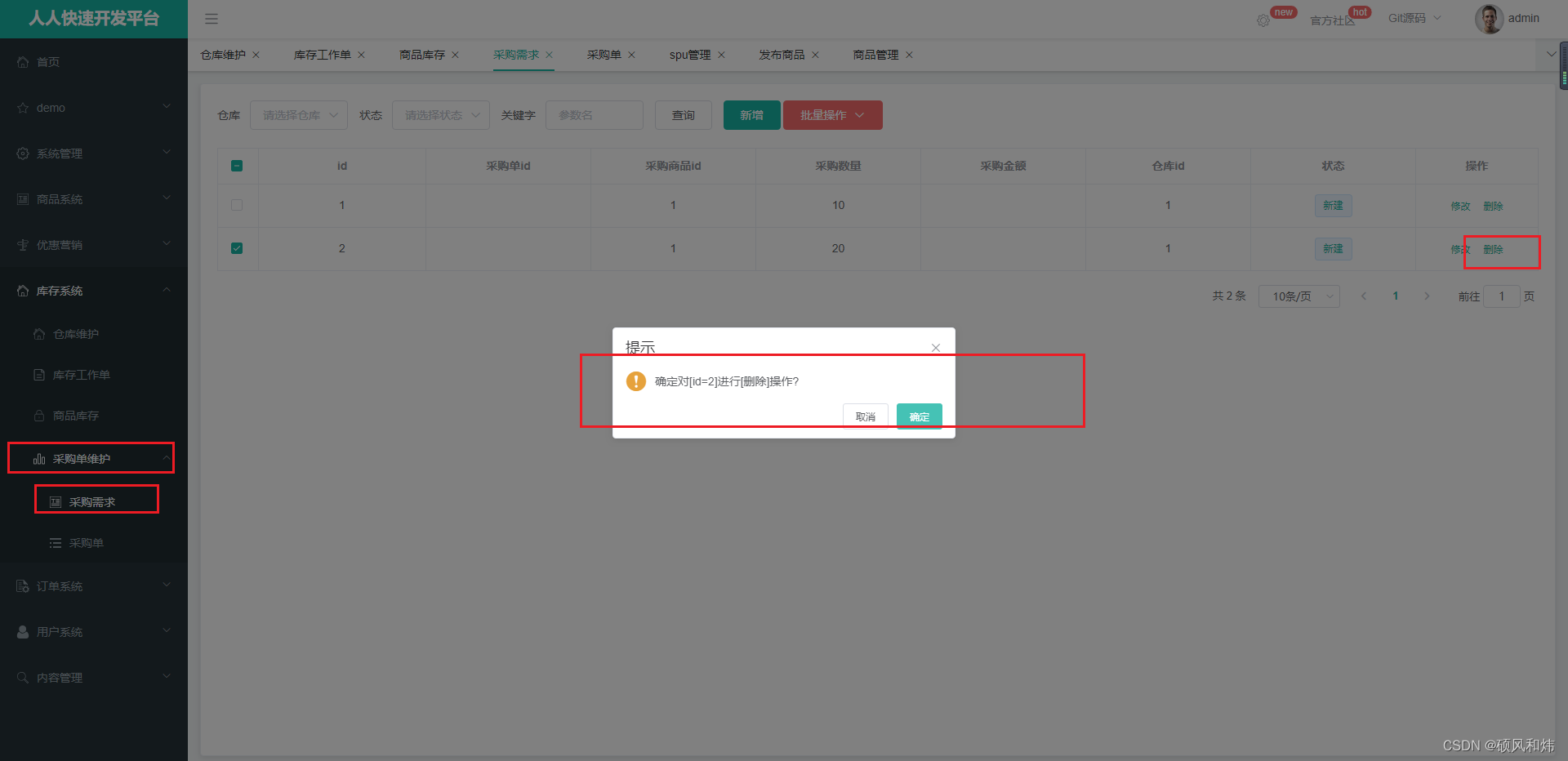The width and height of the screenshot is (1568, 761).
Task: Switch to the 采购单 tab
Action: coord(604,55)
